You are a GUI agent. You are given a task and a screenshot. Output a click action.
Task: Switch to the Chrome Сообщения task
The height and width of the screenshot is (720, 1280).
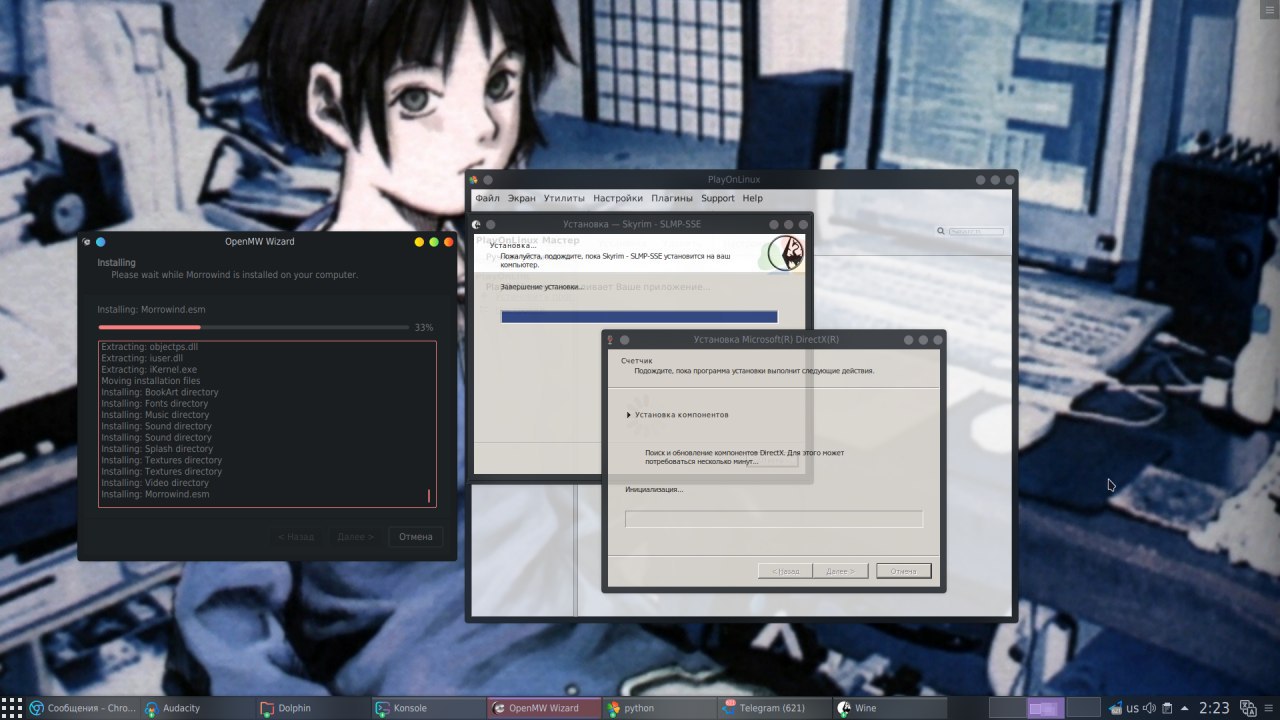tap(83, 708)
